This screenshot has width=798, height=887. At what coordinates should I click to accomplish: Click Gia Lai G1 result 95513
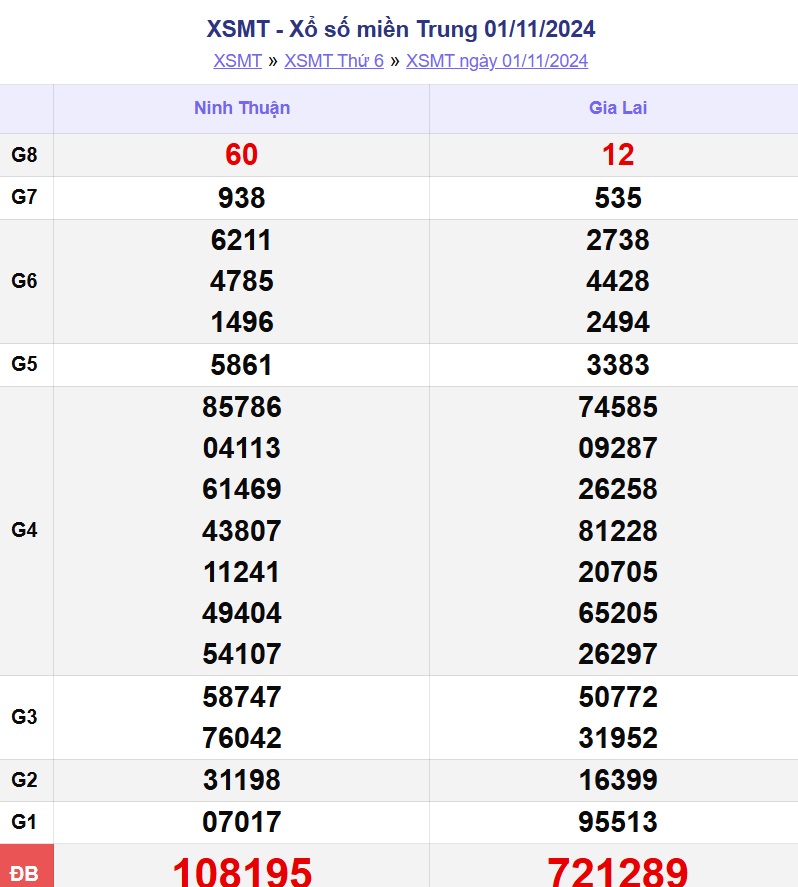click(x=617, y=822)
